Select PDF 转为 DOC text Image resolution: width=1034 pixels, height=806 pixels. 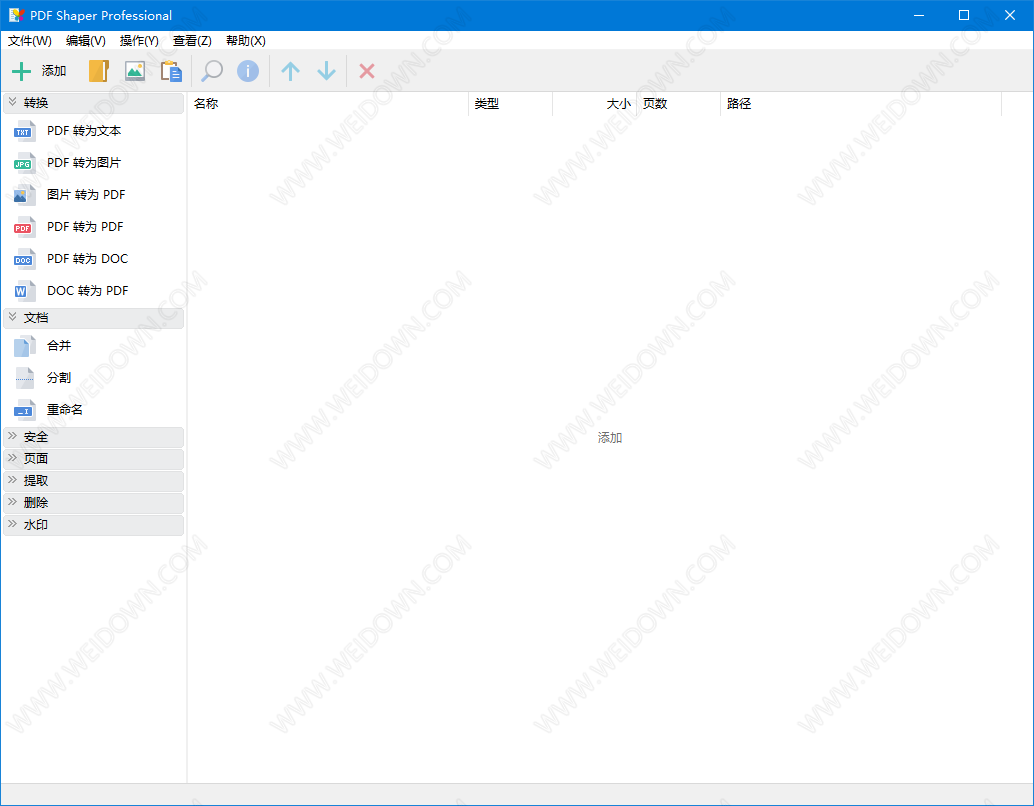point(88,259)
